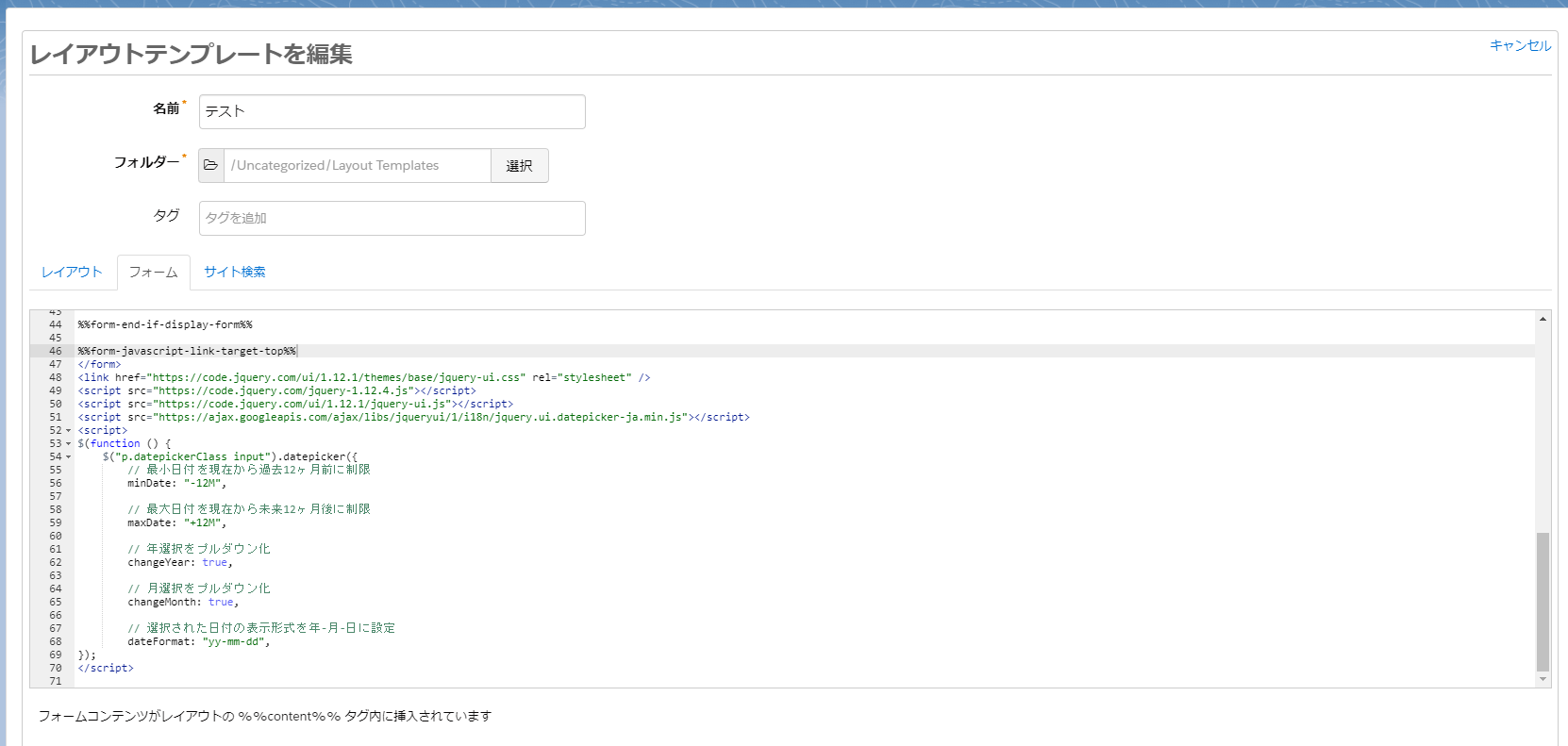
Task: Focus the 名前 input containing テスト
Action: pos(392,111)
